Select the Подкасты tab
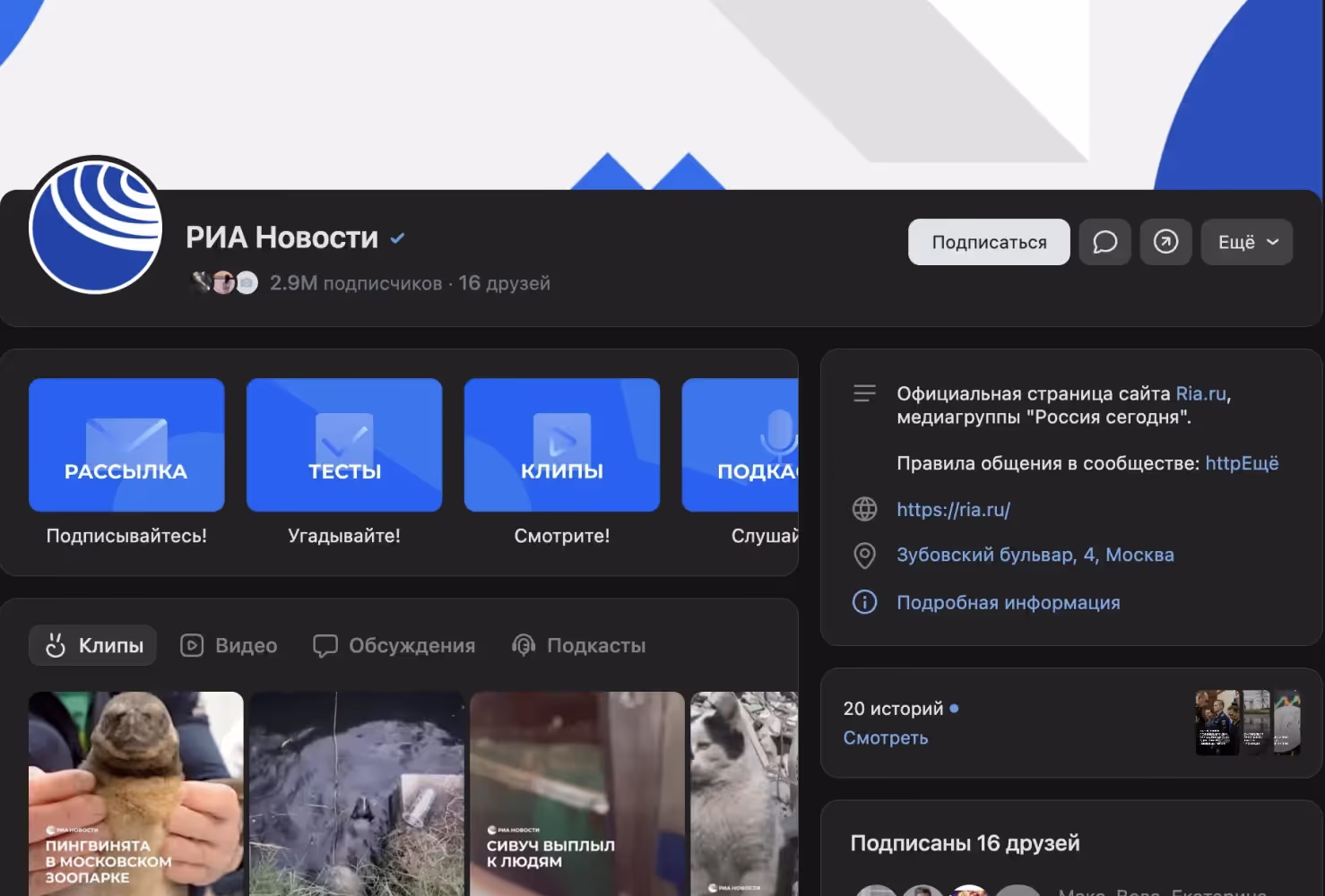The height and width of the screenshot is (896, 1325). pyautogui.click(x=578, y=646)
